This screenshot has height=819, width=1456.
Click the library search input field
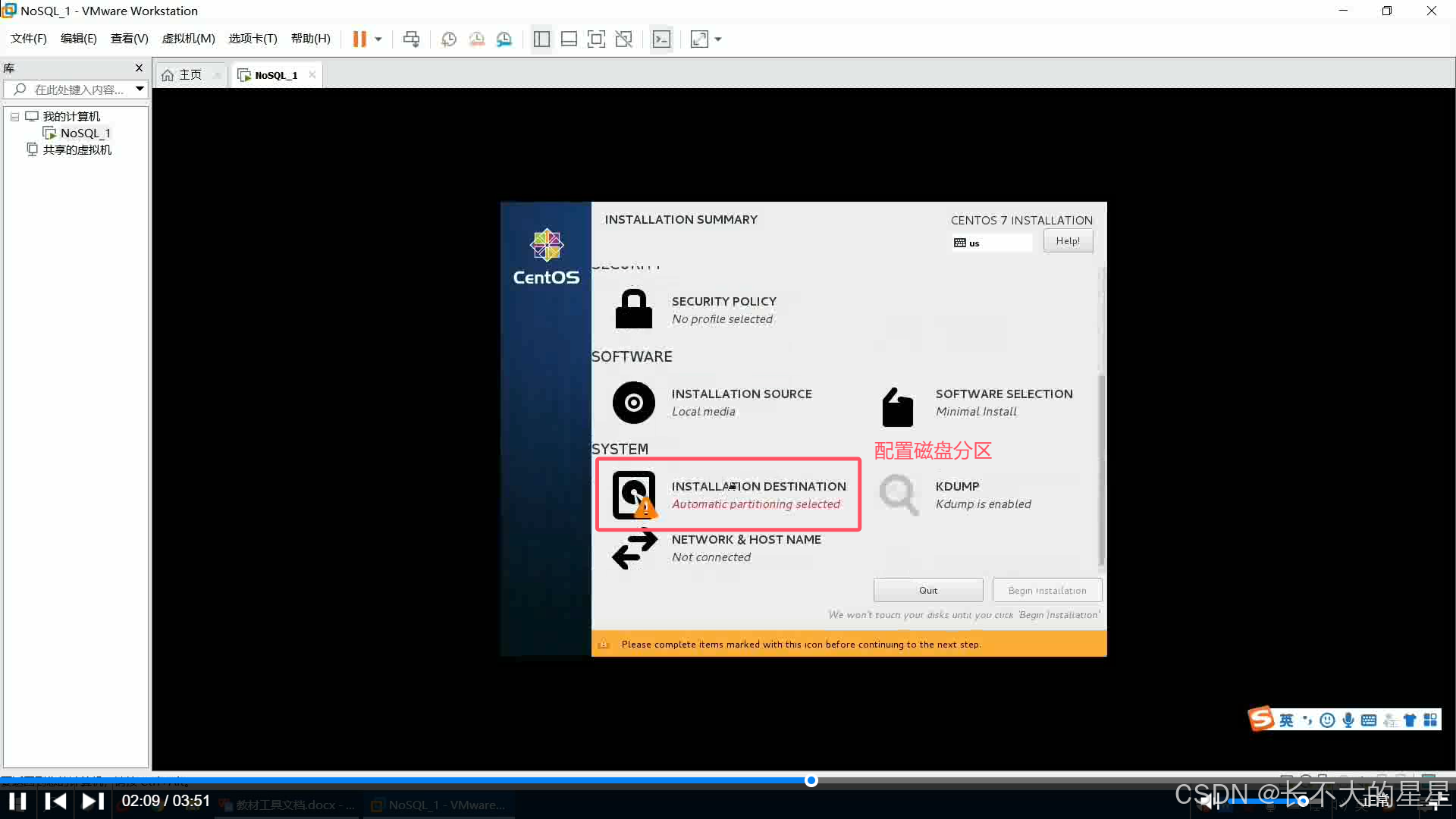79,89
